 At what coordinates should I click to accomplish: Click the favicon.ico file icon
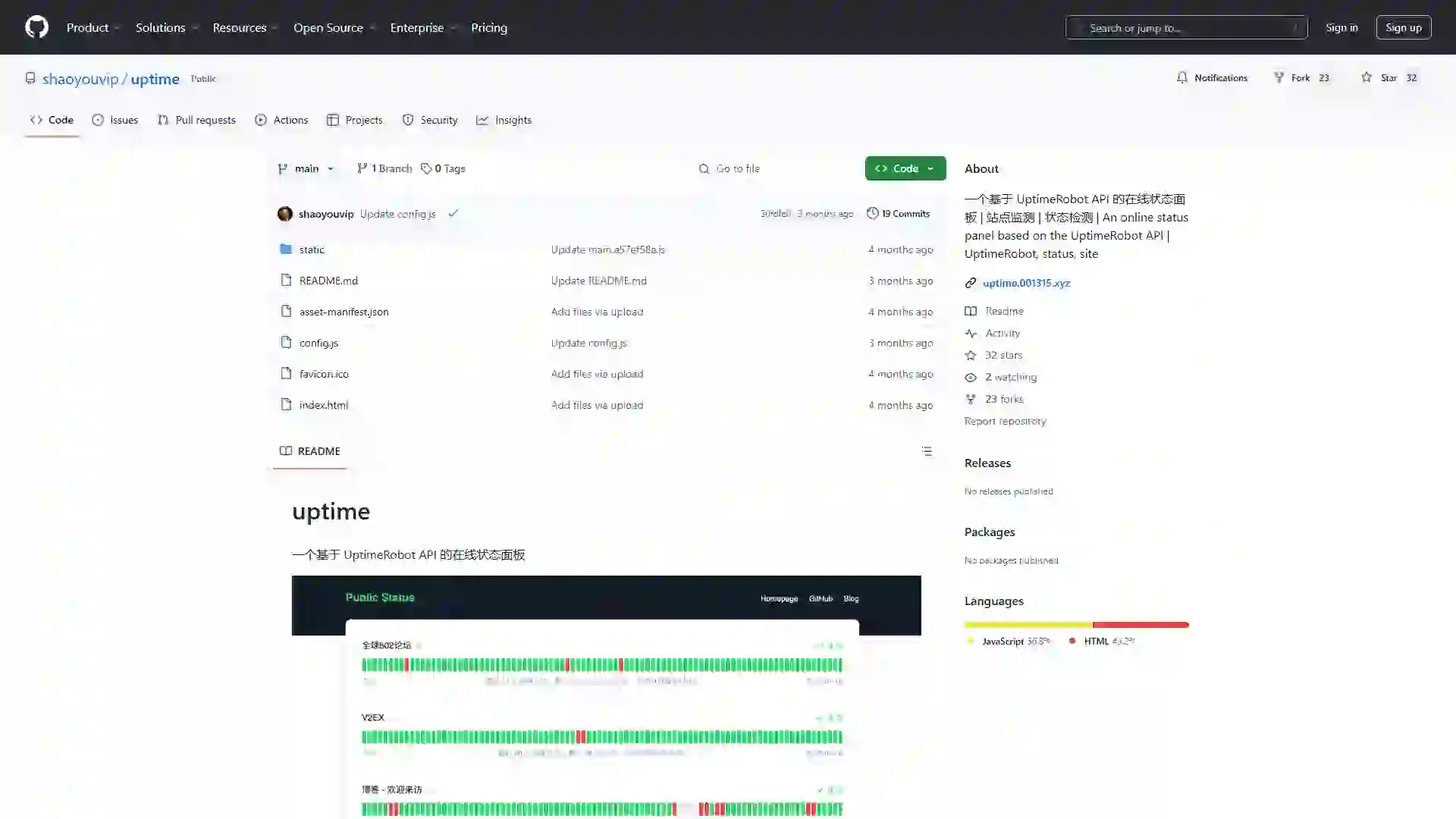[286, 373]
